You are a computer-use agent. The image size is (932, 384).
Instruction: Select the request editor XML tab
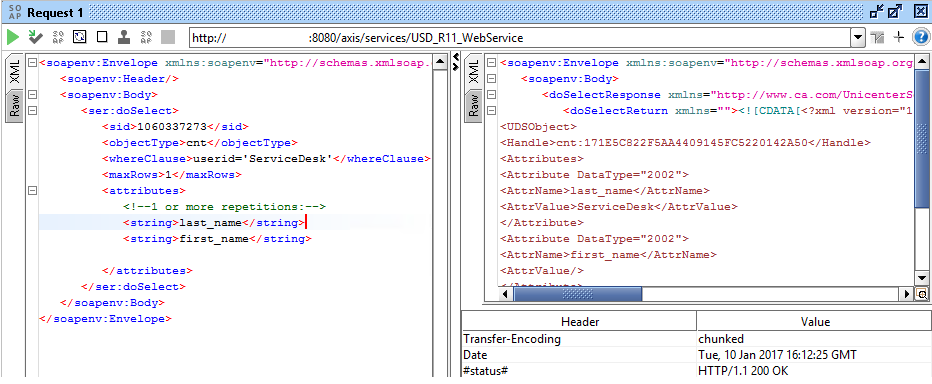pos(16,71)
